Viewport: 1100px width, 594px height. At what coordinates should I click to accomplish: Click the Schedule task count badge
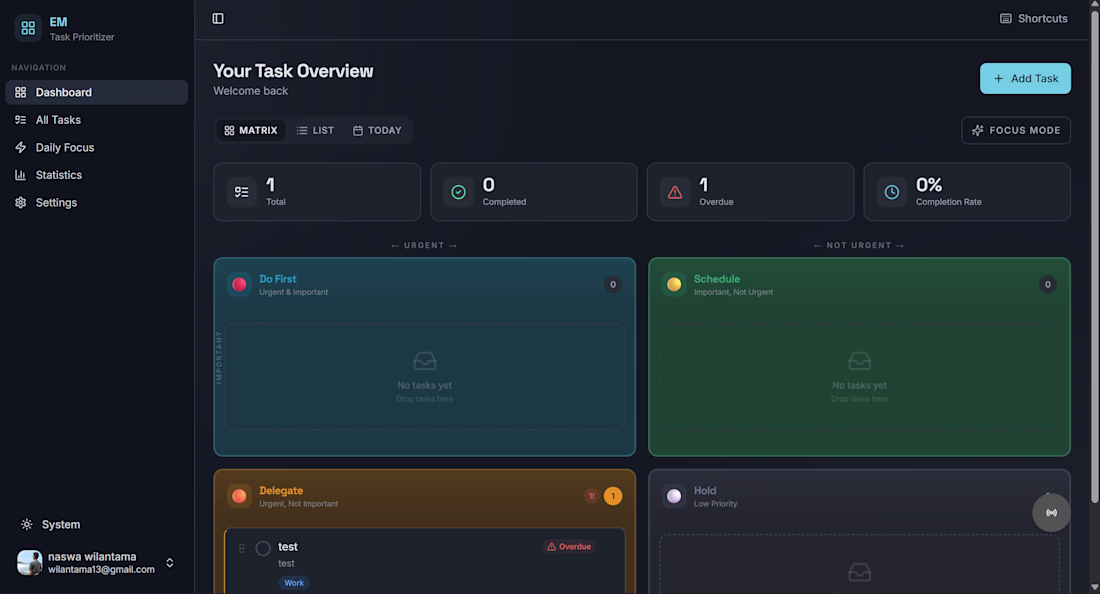[x=1047, y=284]
